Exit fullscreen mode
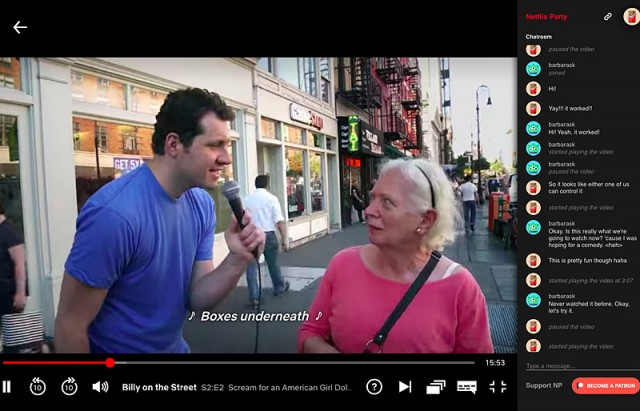Viewport: 640px width, 411px height. tap(498, 387)
